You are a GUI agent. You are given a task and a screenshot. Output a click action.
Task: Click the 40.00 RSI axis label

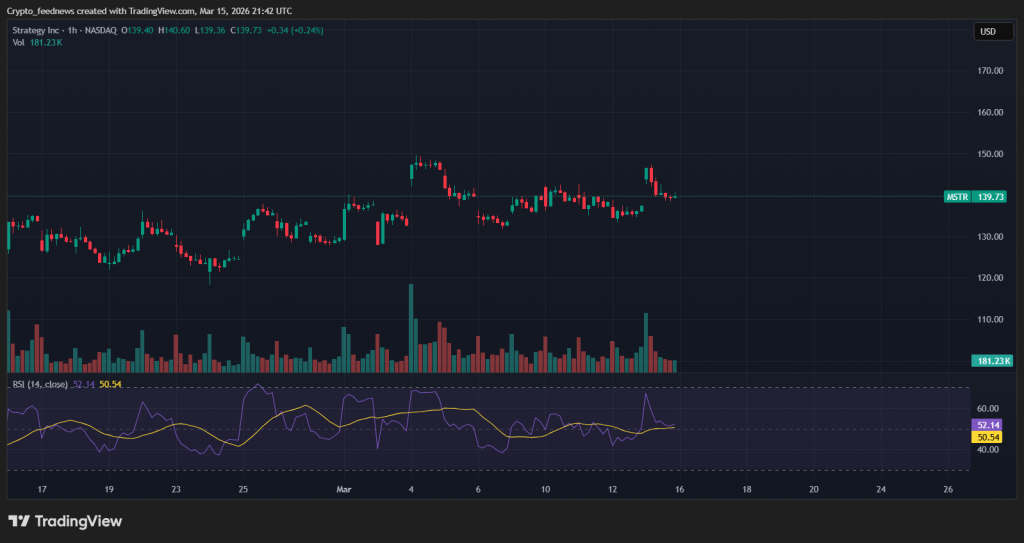987,450
